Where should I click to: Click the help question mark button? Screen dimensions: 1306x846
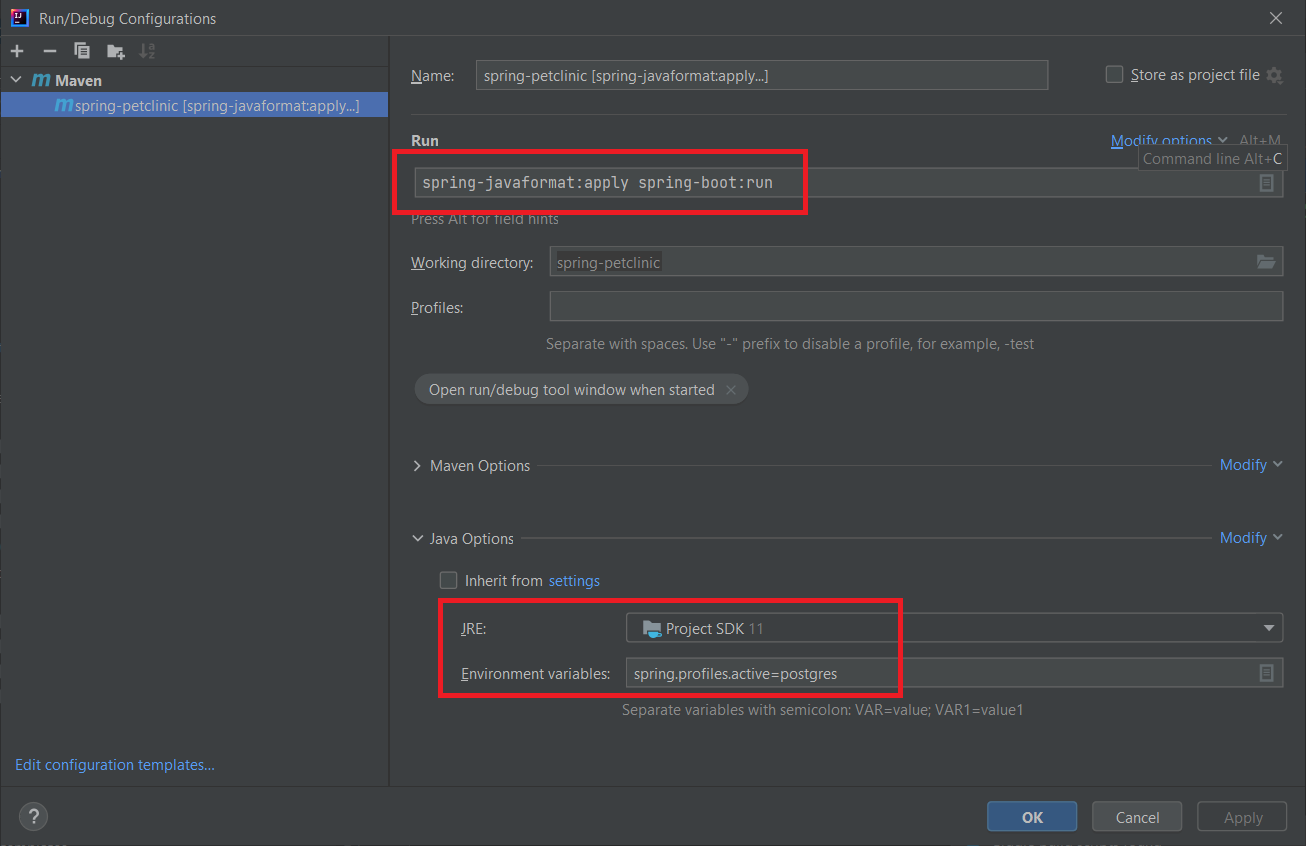pos(33,816)
